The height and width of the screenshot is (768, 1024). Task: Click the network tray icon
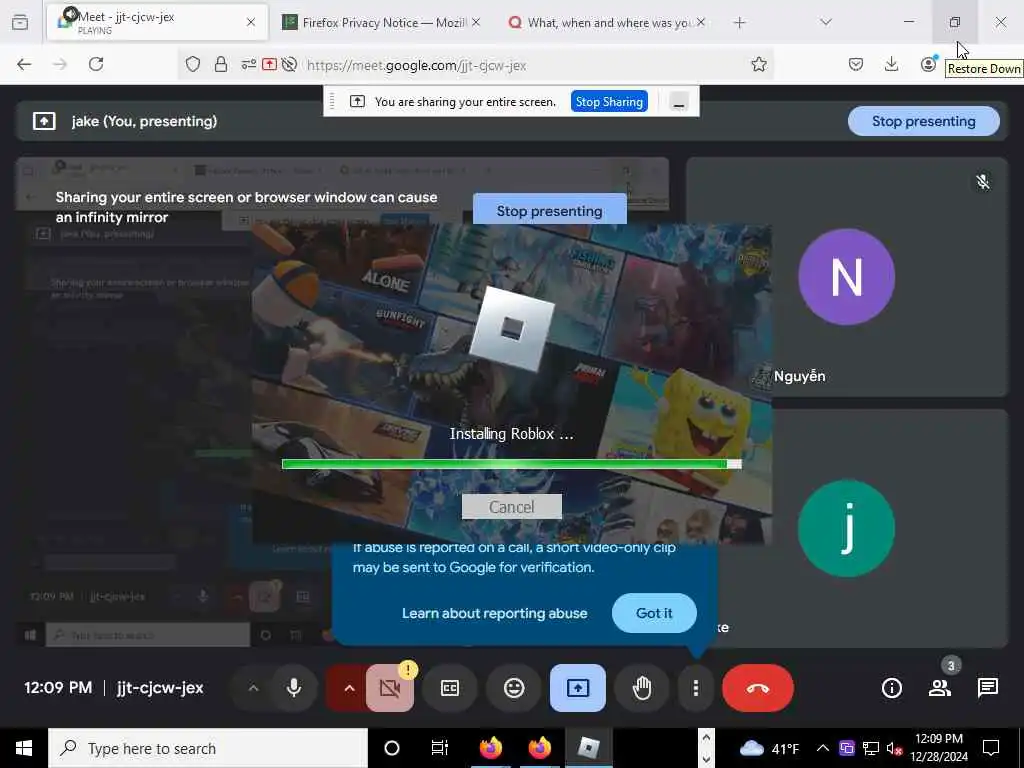point(871,748)
